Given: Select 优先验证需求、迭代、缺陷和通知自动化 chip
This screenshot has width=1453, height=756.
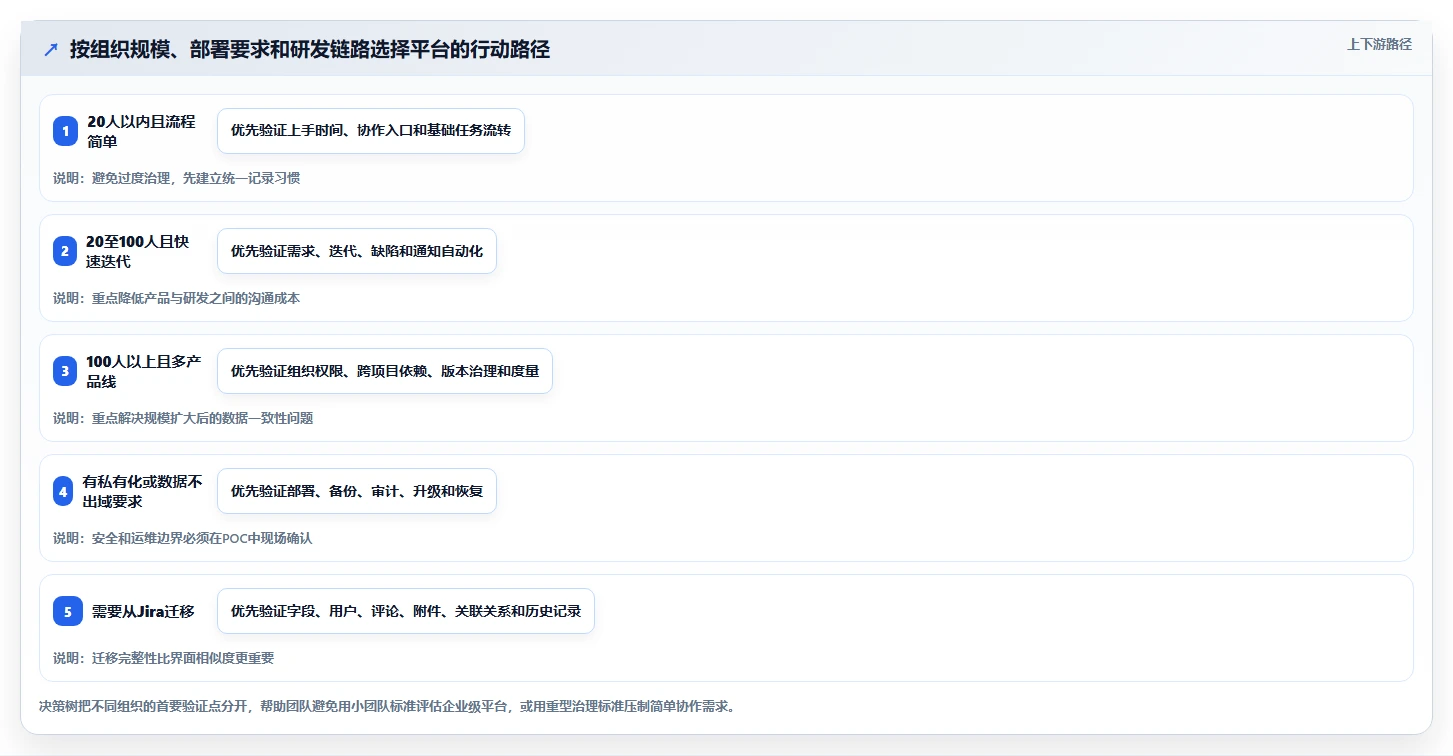Looking at the screenshot, I should 357,251.
